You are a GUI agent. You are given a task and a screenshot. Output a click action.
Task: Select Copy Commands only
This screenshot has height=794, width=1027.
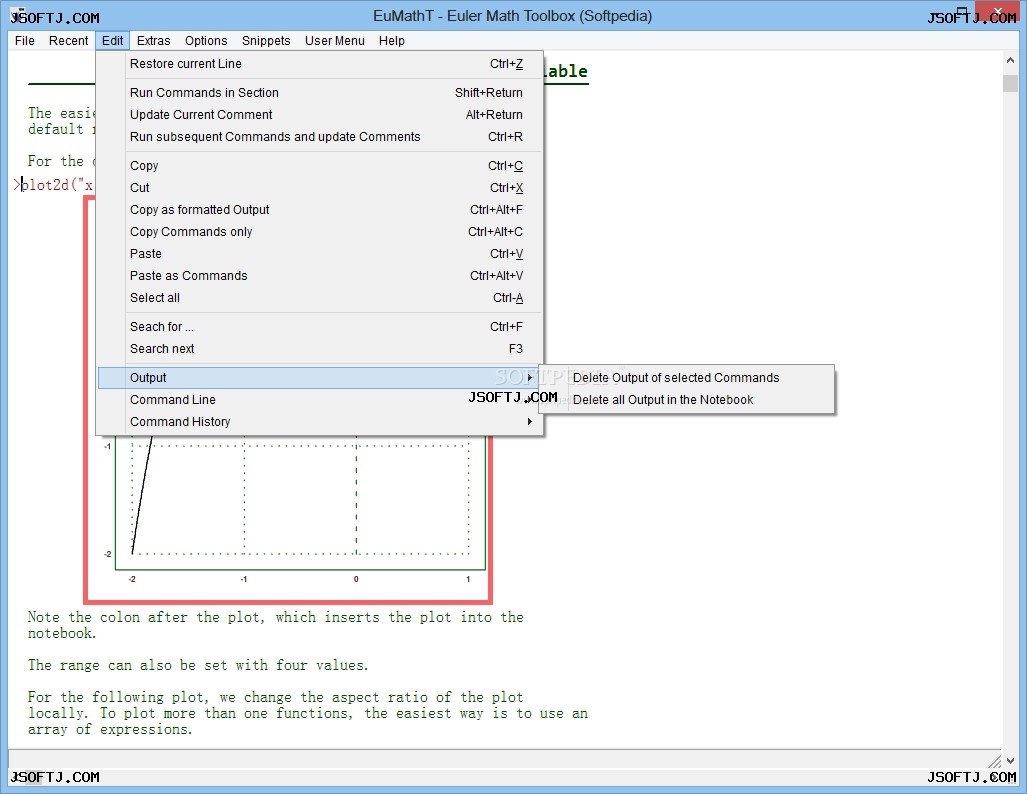(320, 231)
